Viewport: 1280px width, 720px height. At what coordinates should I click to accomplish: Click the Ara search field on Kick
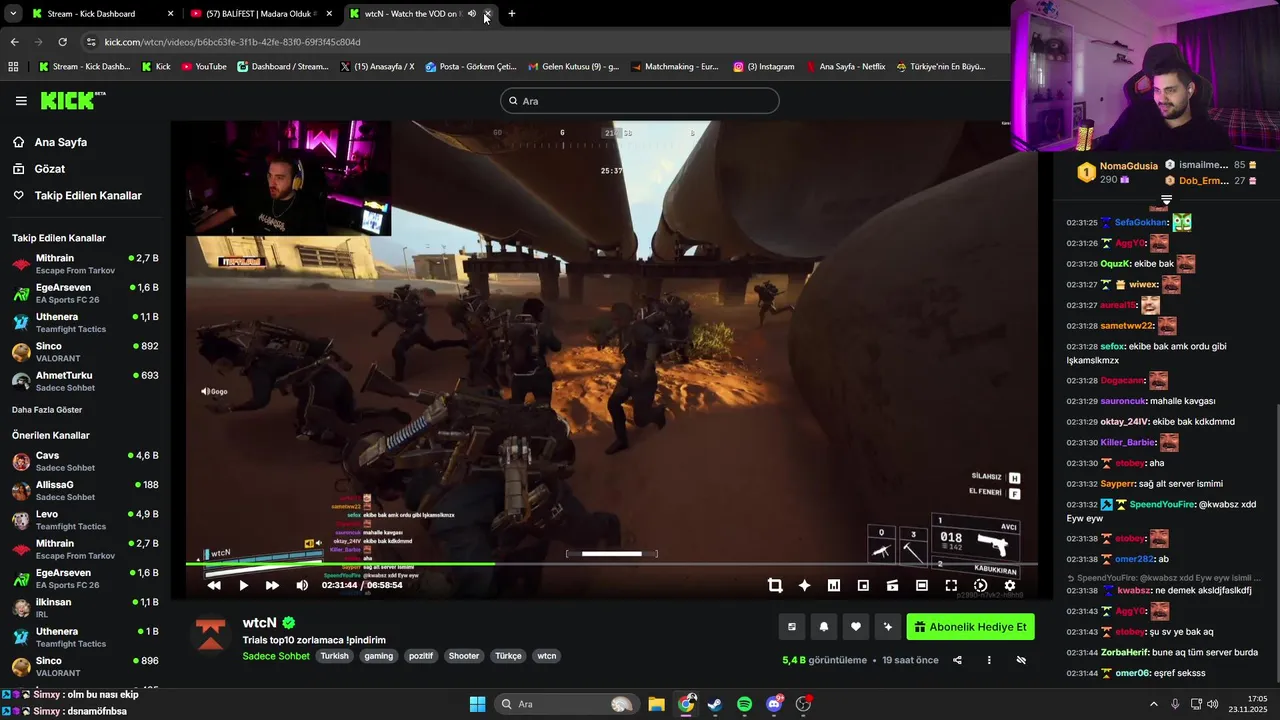640,101
